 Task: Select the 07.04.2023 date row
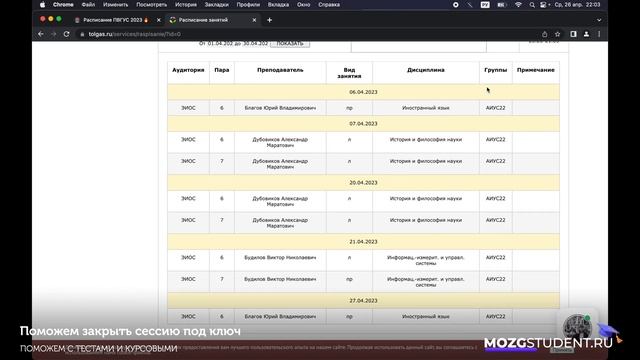pos(363,124)
